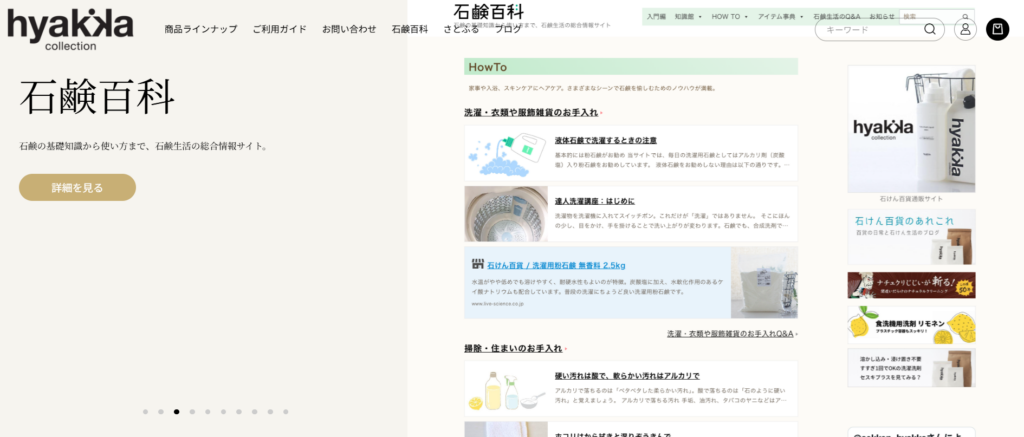
Task: Open the 石けん百貨 / 洗濯用粉石鹸 無香料 2.5kg link
Action: pos(556,265)
